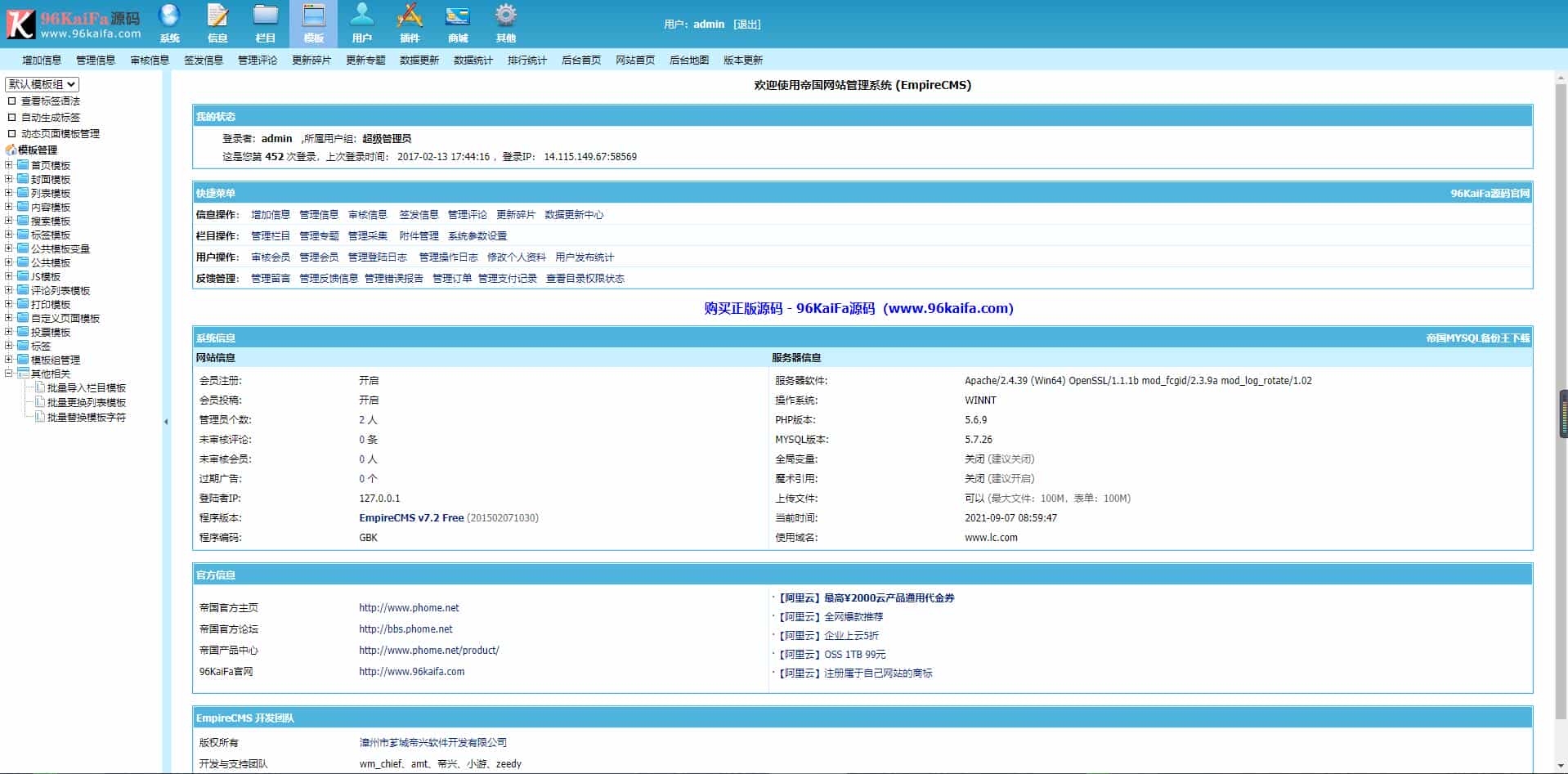Viewport: 1568px width, 774px height.
Task: Open 自动生成标签 in sidebar
Action: [51, 118]
